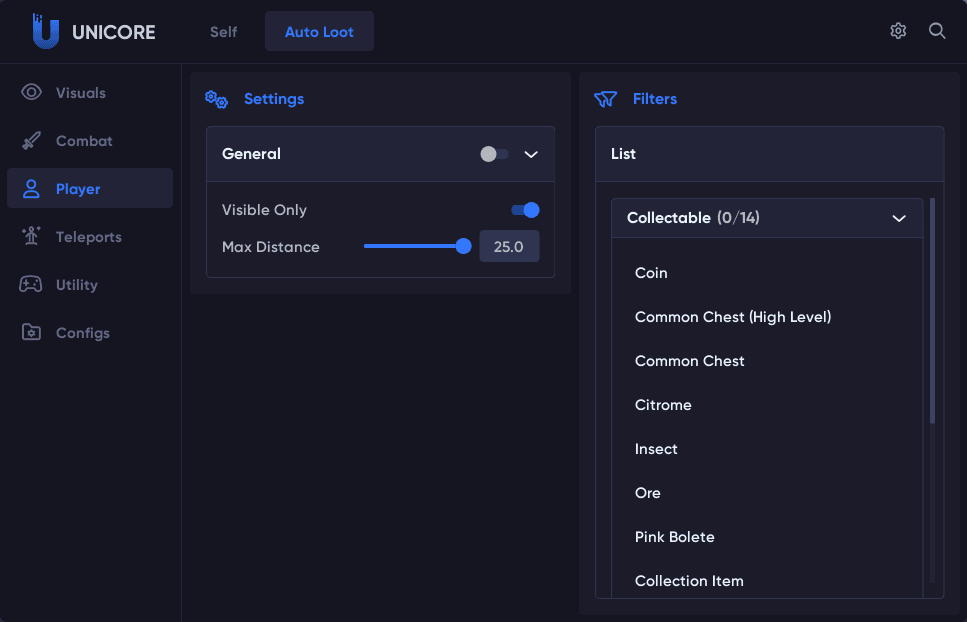
Task: Collapse the General section chevron
Action: pyautogui.click(x=531, y=154)
